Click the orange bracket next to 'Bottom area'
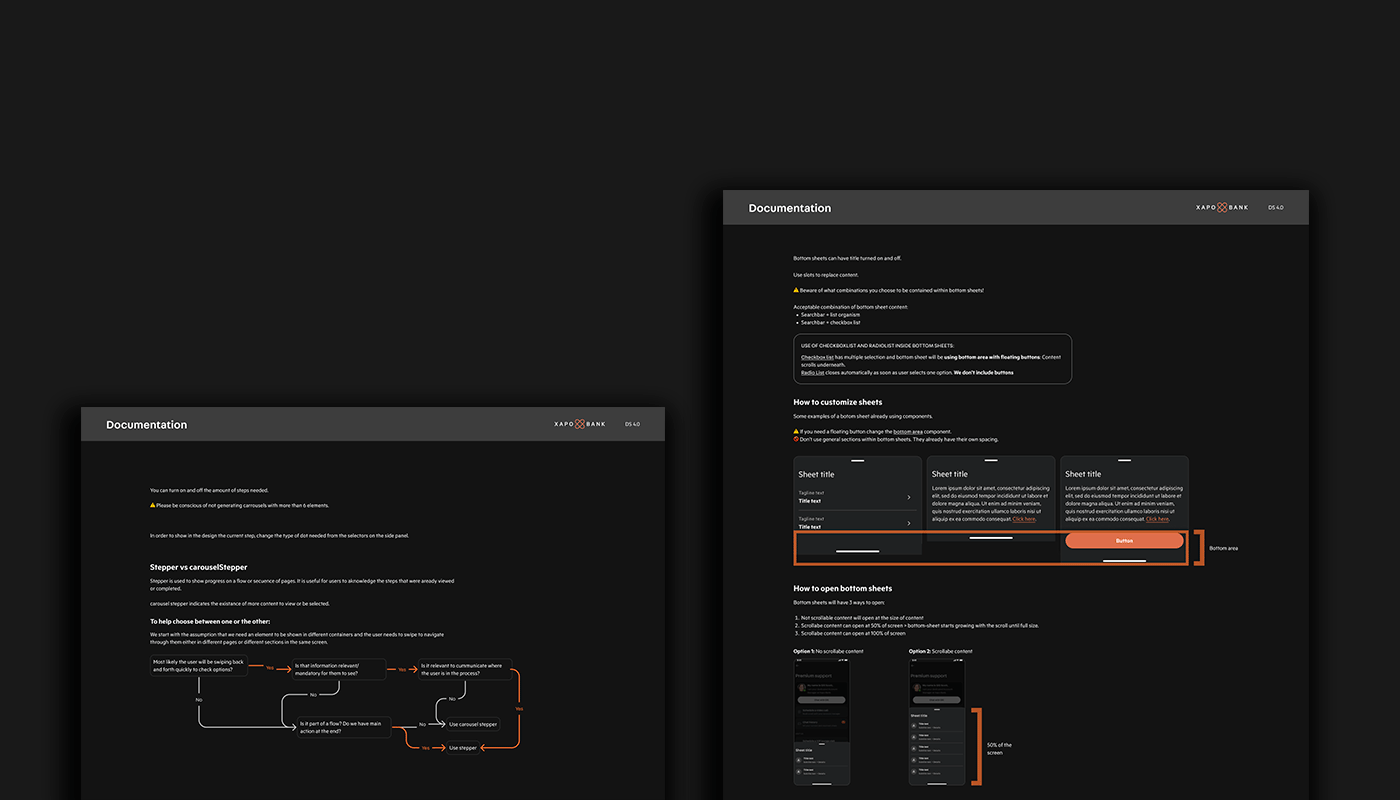This screenshot has width=1400, height=800. tap(1199, 548)
